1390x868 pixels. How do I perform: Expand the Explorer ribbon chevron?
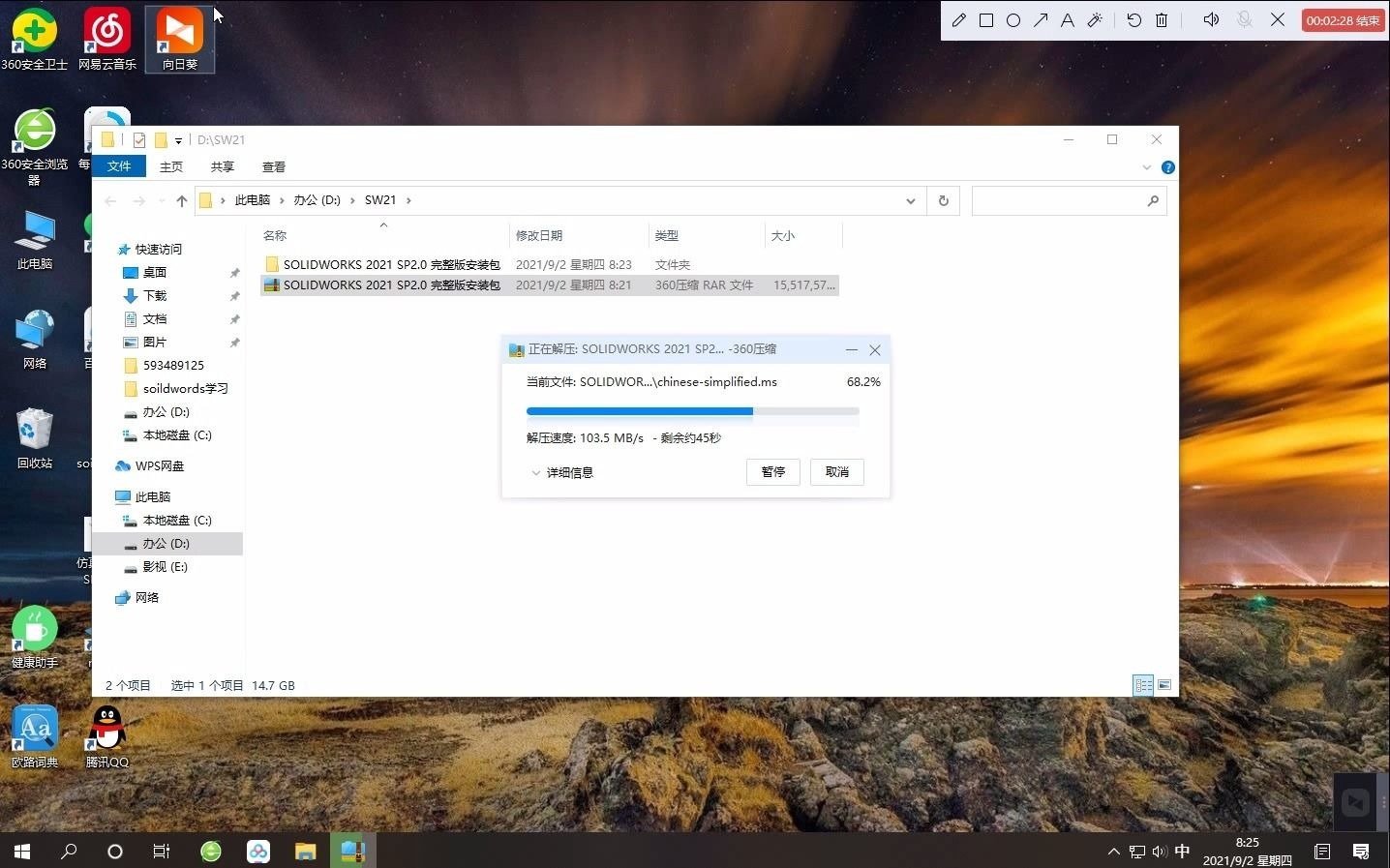[1147, 167]
